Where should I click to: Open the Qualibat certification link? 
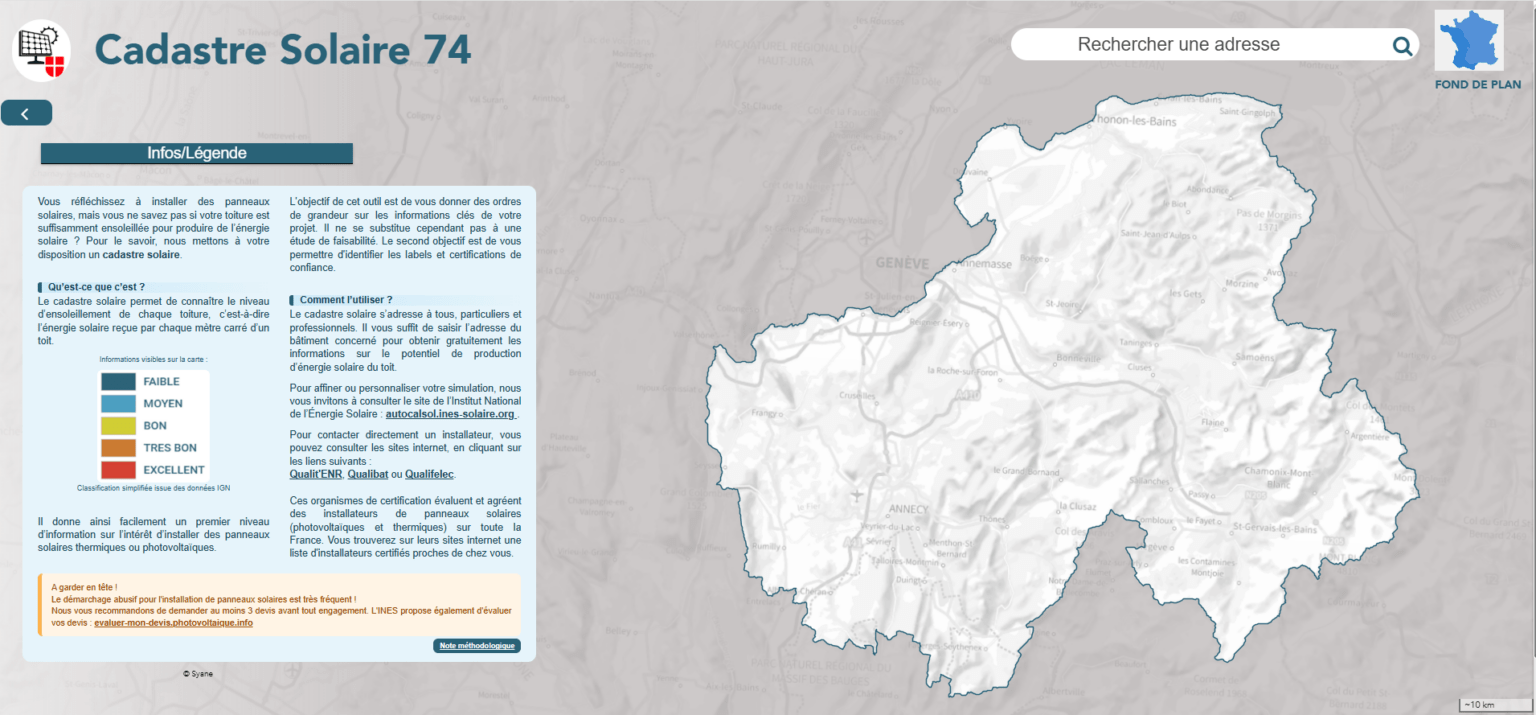pyautogui.click(x=367, y=474)
